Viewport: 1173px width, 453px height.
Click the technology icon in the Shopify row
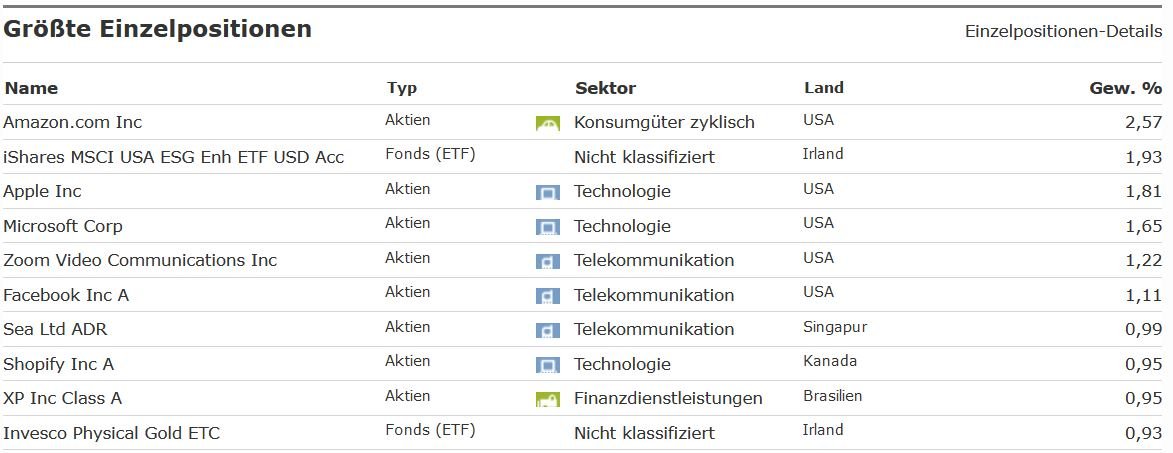[x=547, y=365]
